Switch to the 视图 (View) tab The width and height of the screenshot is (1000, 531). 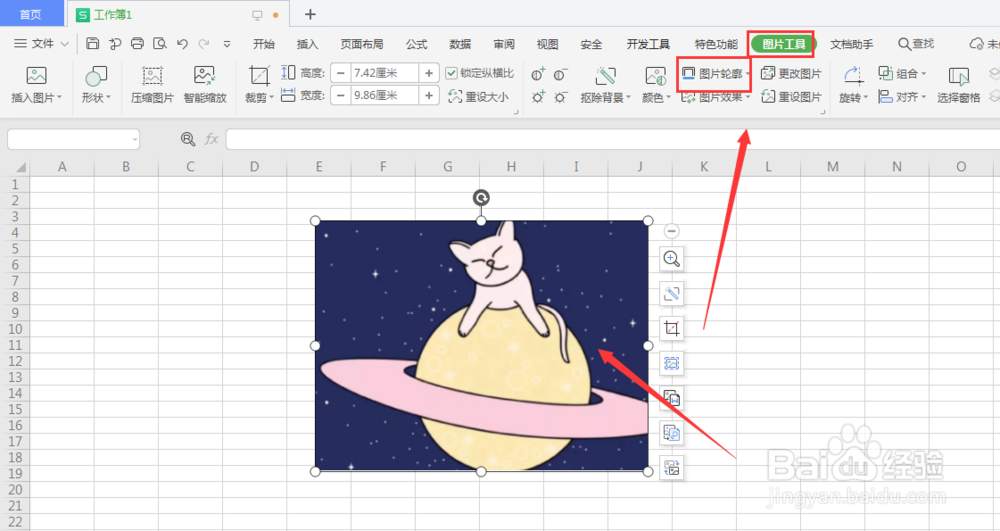tap(547, 44)
